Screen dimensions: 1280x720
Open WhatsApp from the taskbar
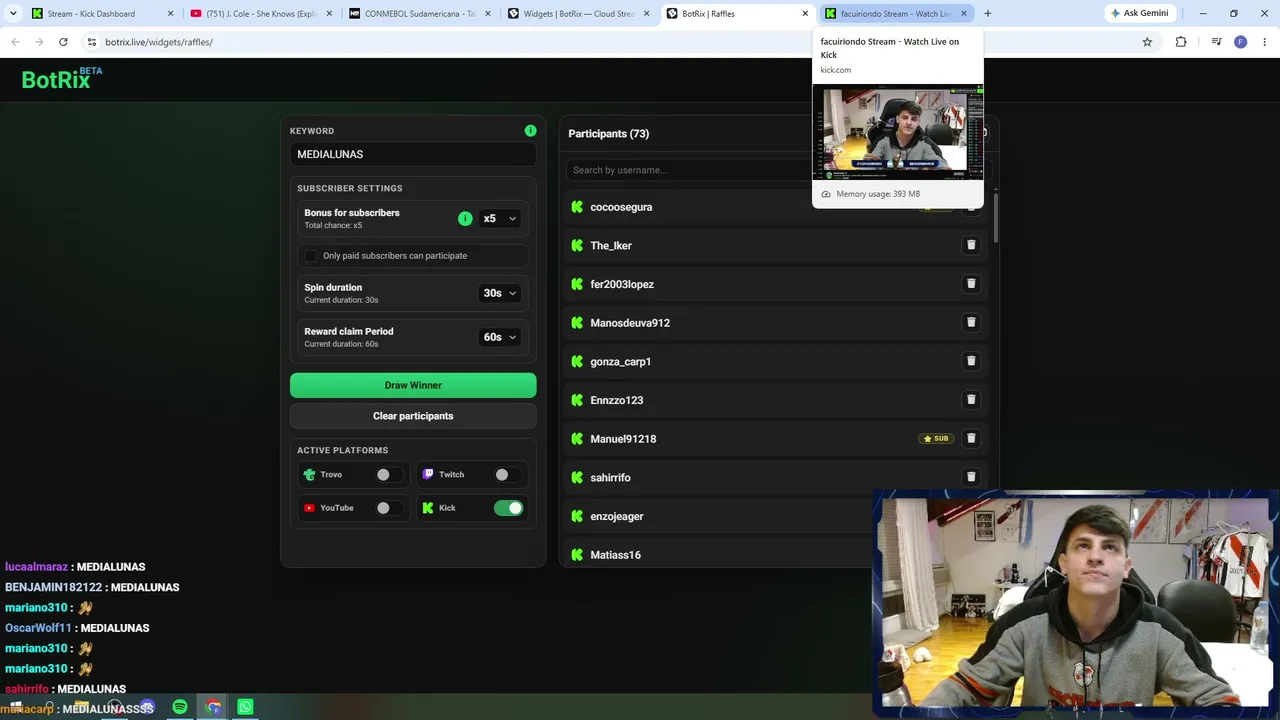pos(245,707)
